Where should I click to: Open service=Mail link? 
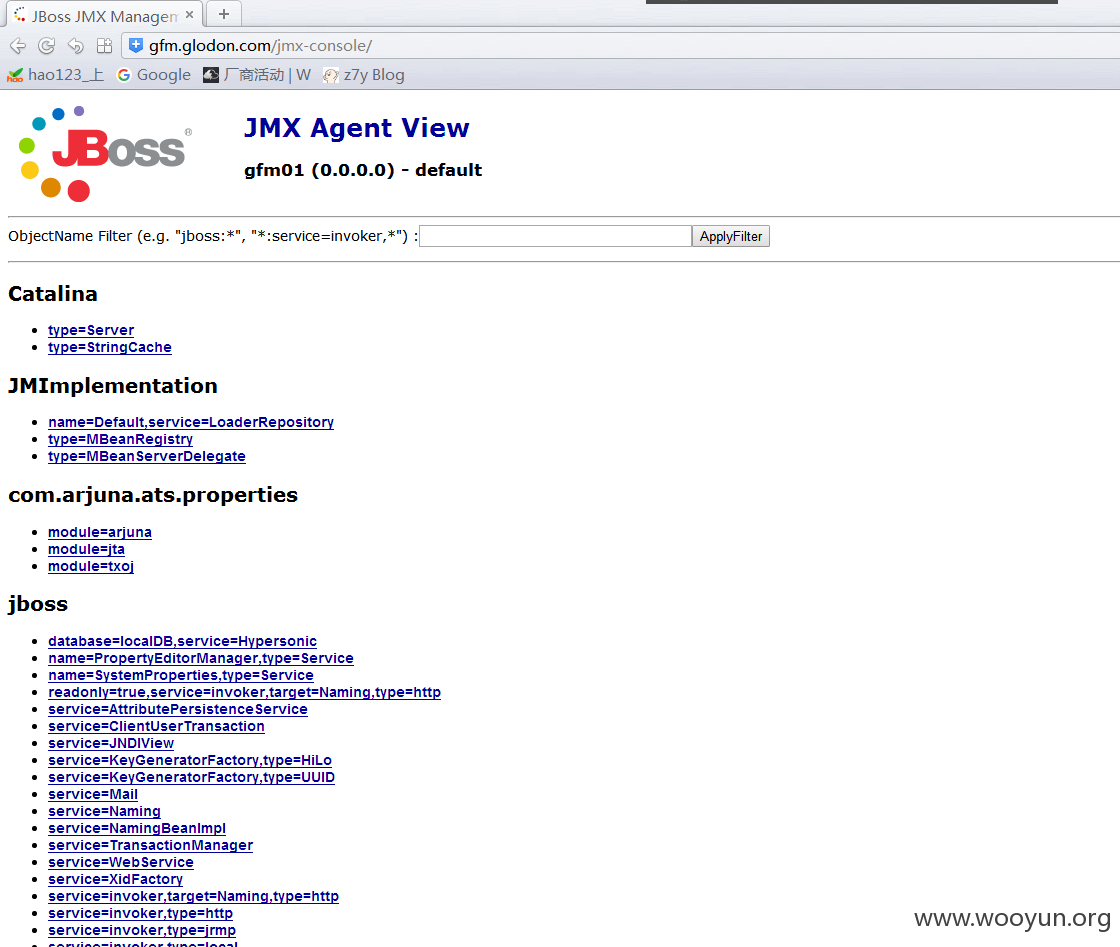coord(93,795)
